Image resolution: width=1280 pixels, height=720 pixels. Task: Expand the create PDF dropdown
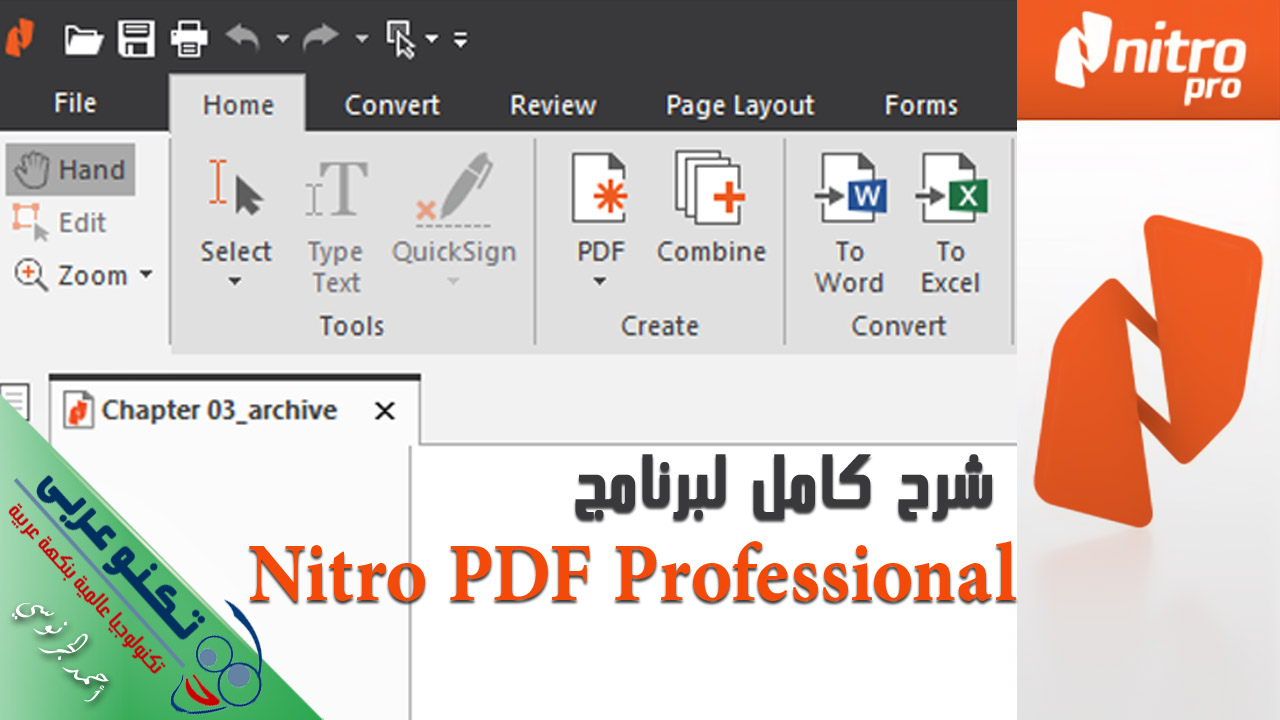pyautogui.click(x=599, y=282)
